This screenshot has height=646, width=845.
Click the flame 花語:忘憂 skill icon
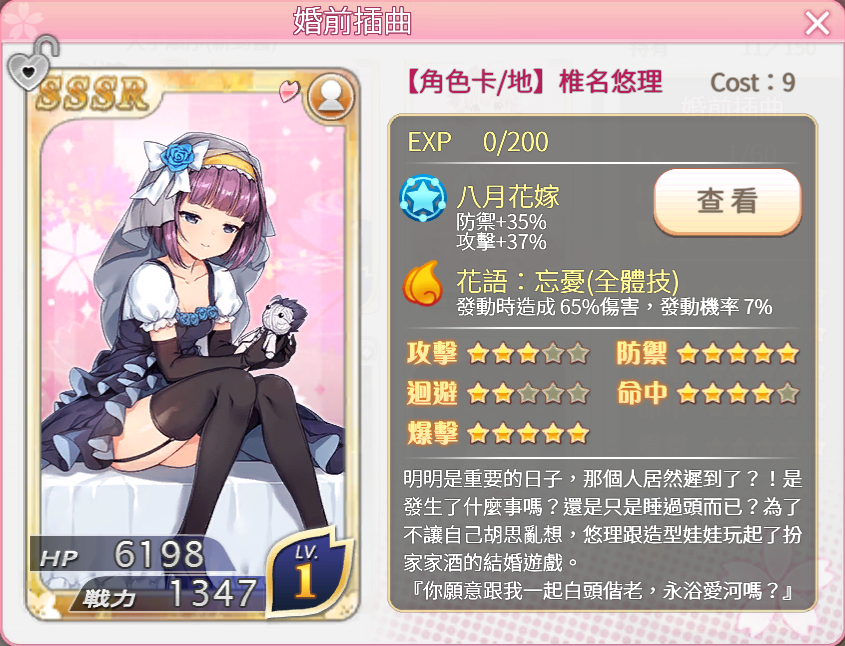tap(423, 283)
